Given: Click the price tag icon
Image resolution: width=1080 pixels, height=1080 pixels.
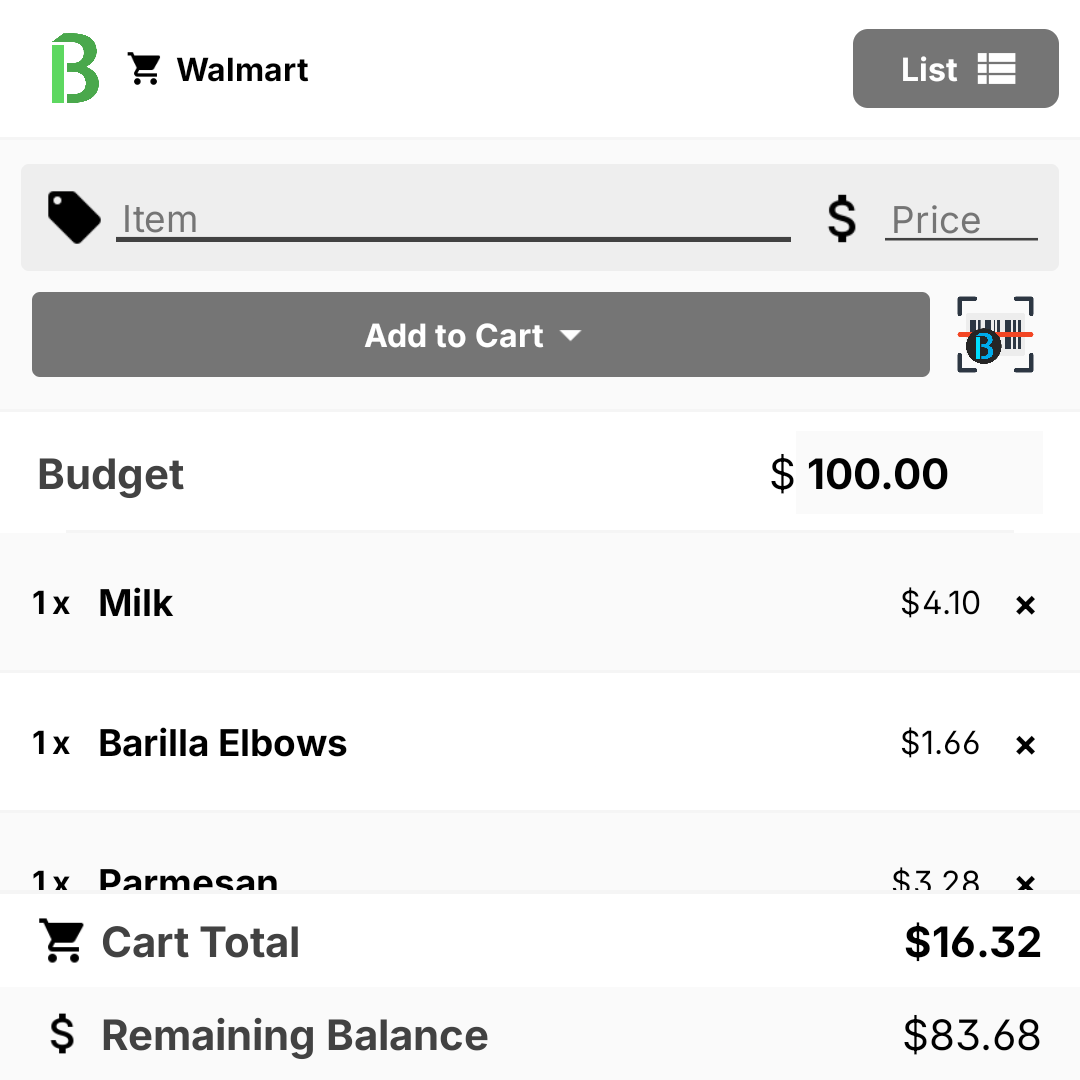Looking at the screenshot, I should coord(74,217).
